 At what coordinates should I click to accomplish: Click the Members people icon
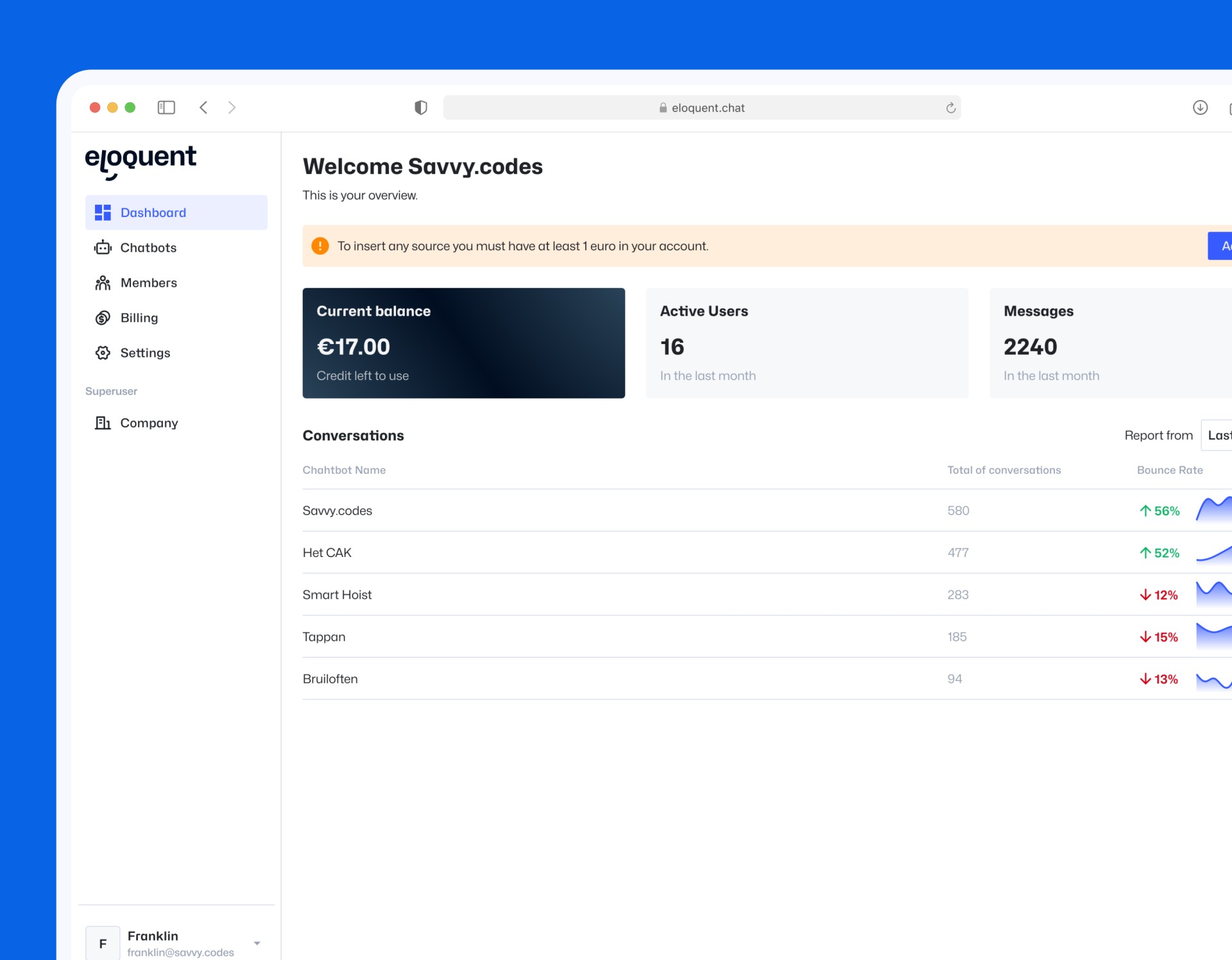(x=103, y=283)
